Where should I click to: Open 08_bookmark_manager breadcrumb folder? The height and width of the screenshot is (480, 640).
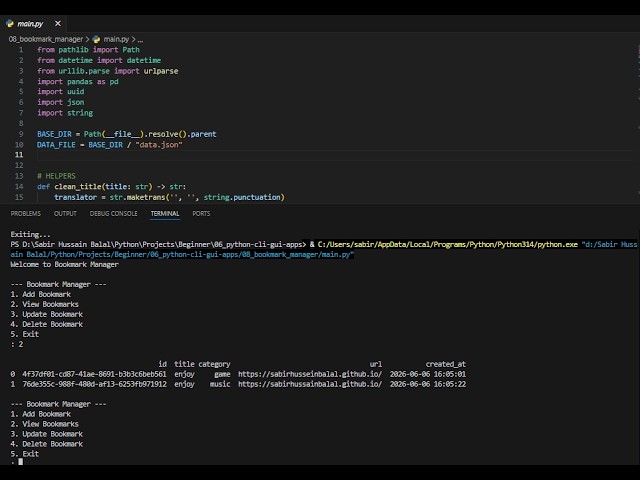pyautogui.click(x=46, y=39)
